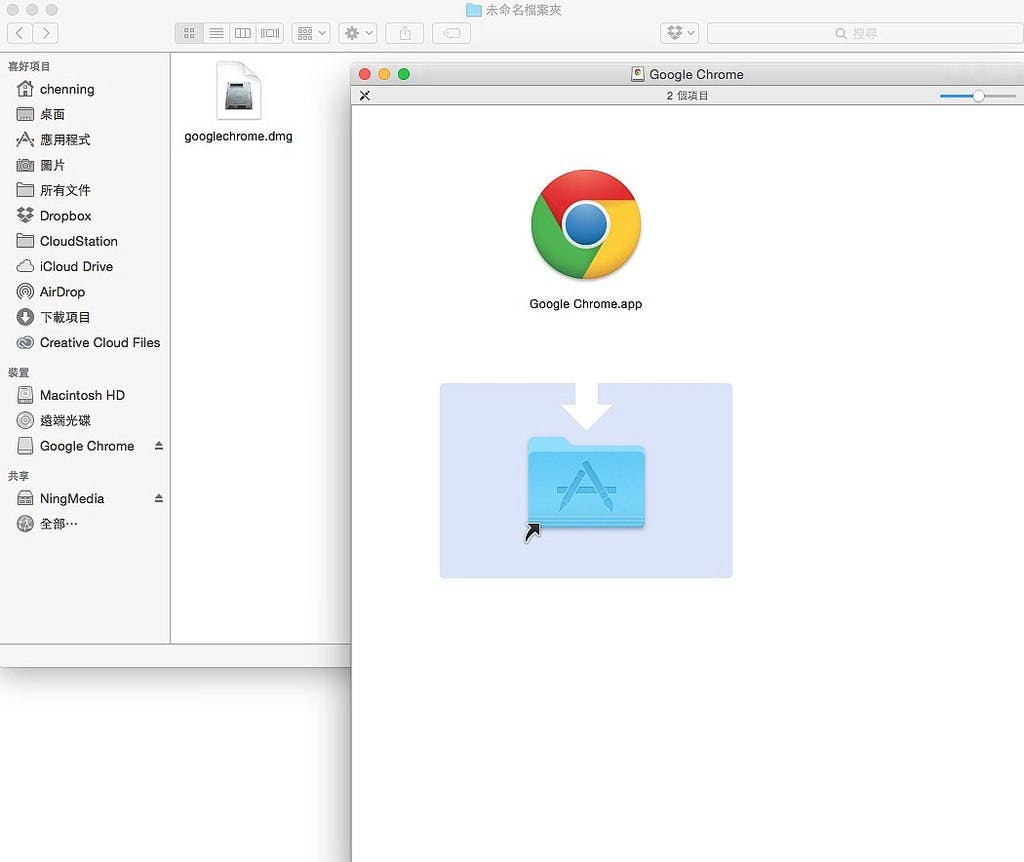Close the Google Chrome disk window
Image resolution: width=1024 pixels, height=862 pixels.
coord(364,74)
